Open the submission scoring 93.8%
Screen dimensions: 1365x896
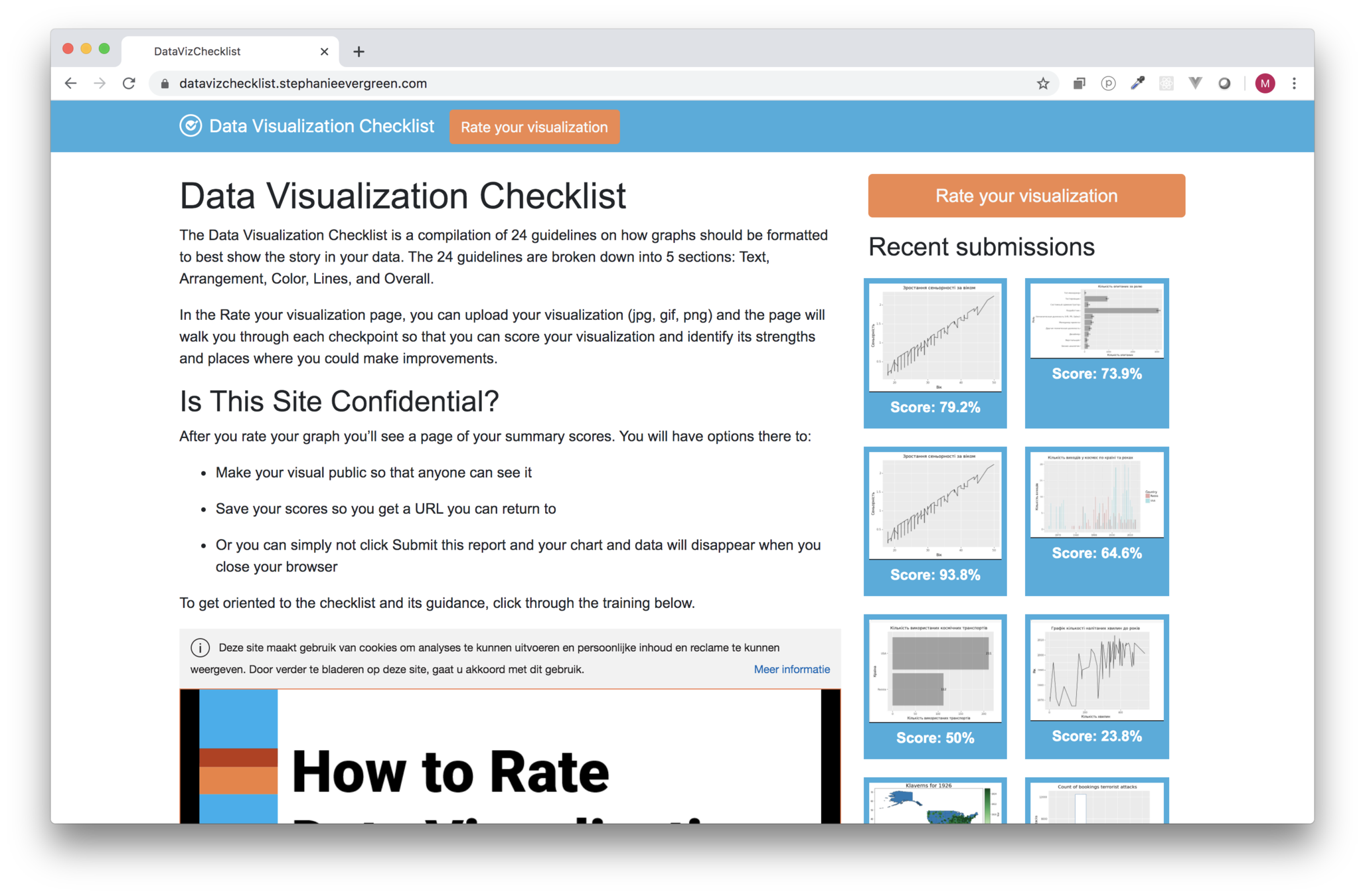[x=935, y=521]
